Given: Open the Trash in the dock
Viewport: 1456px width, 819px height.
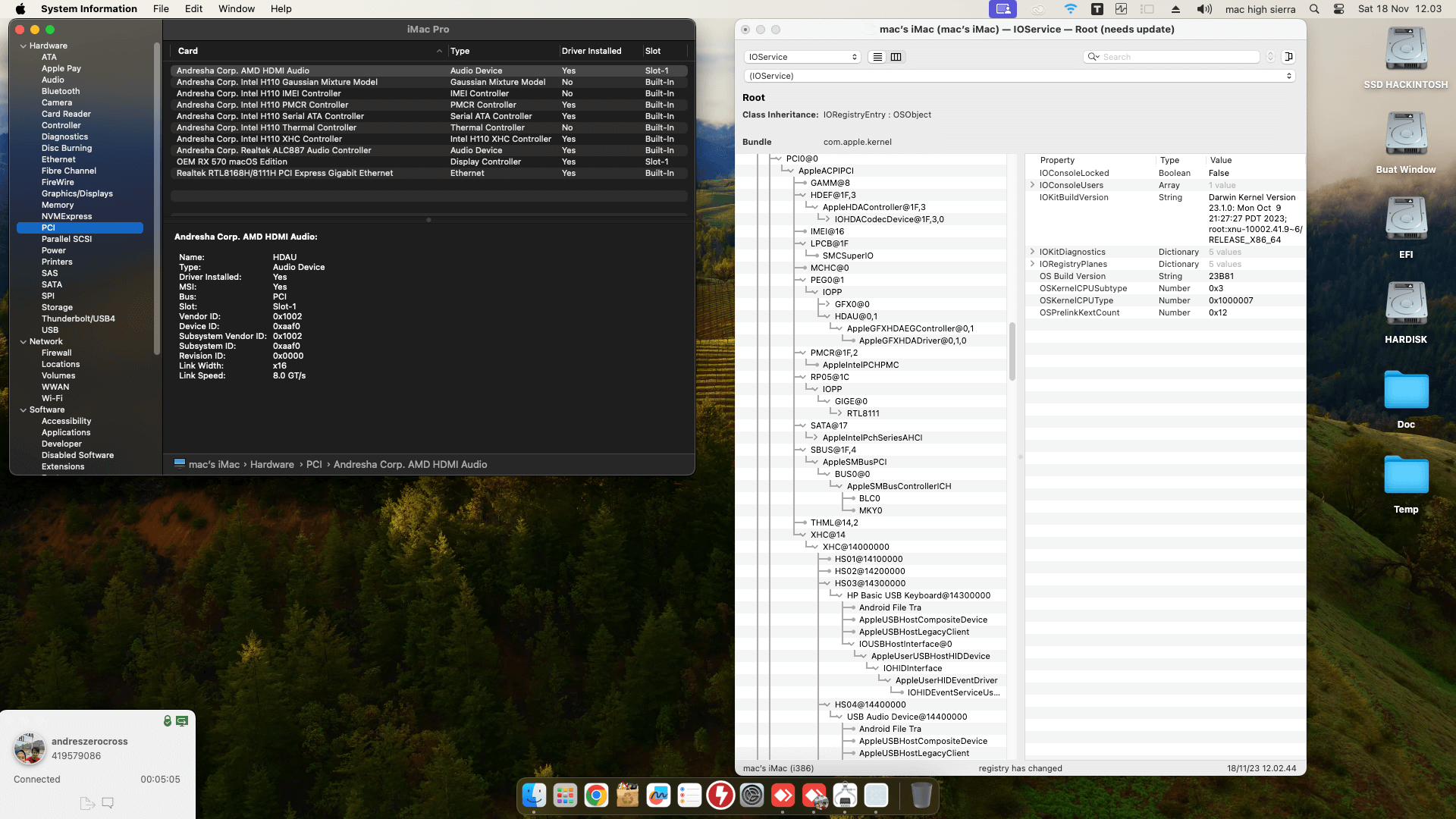Looking at the screenshot, I should click(921, 795).
